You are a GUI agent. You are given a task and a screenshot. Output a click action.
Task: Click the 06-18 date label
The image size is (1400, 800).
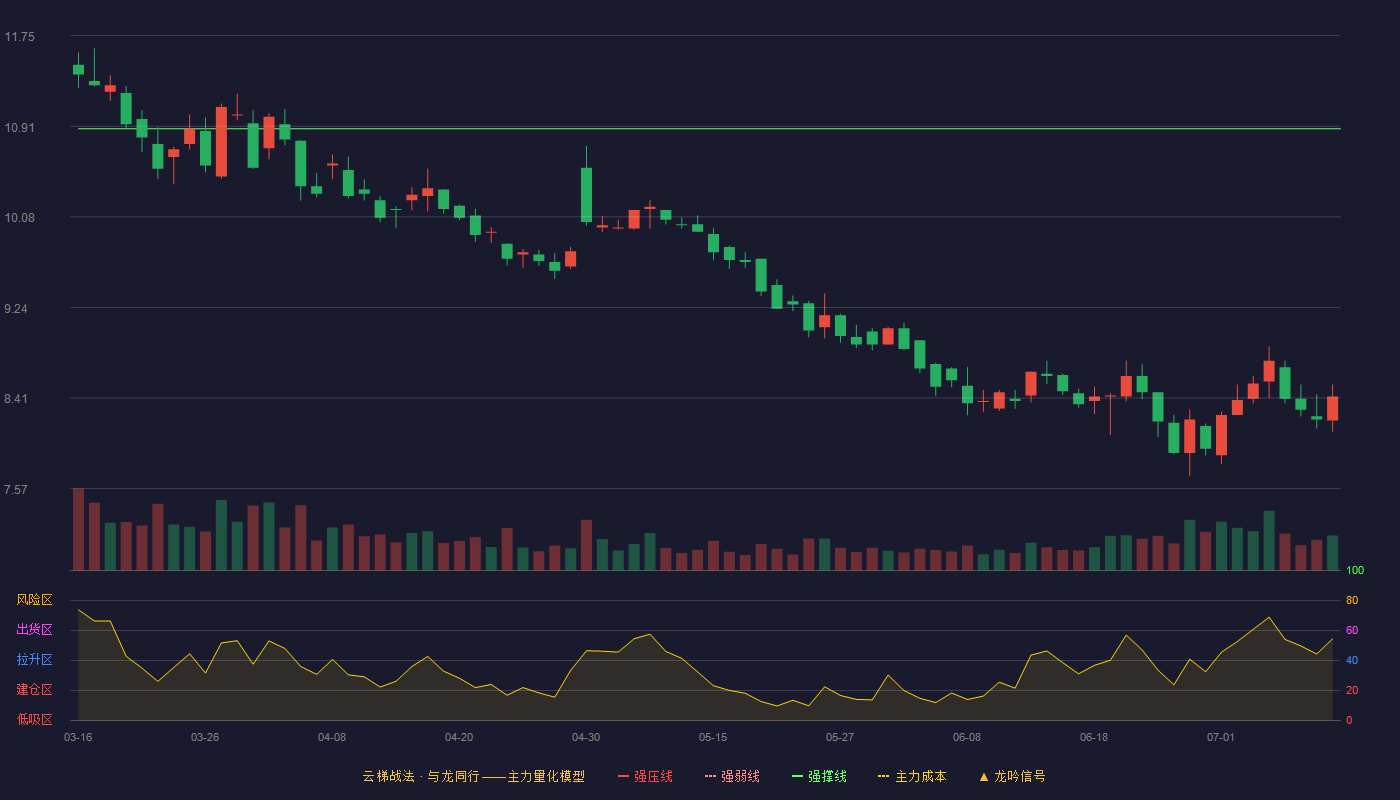pos(1094,737)
